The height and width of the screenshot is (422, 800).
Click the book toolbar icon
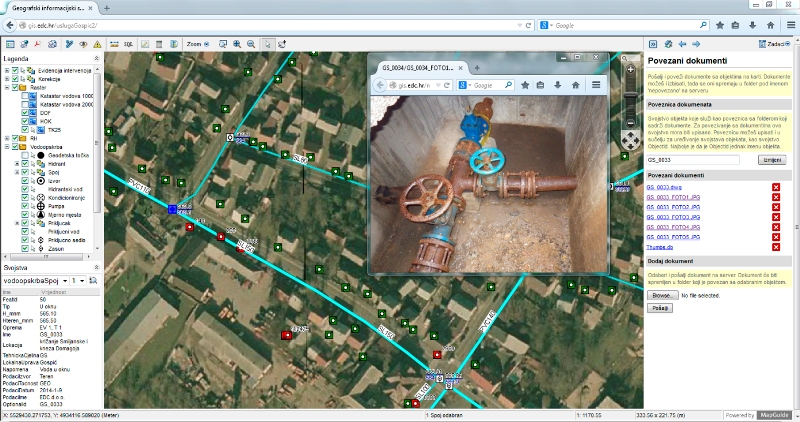click(x=173, y=44)
